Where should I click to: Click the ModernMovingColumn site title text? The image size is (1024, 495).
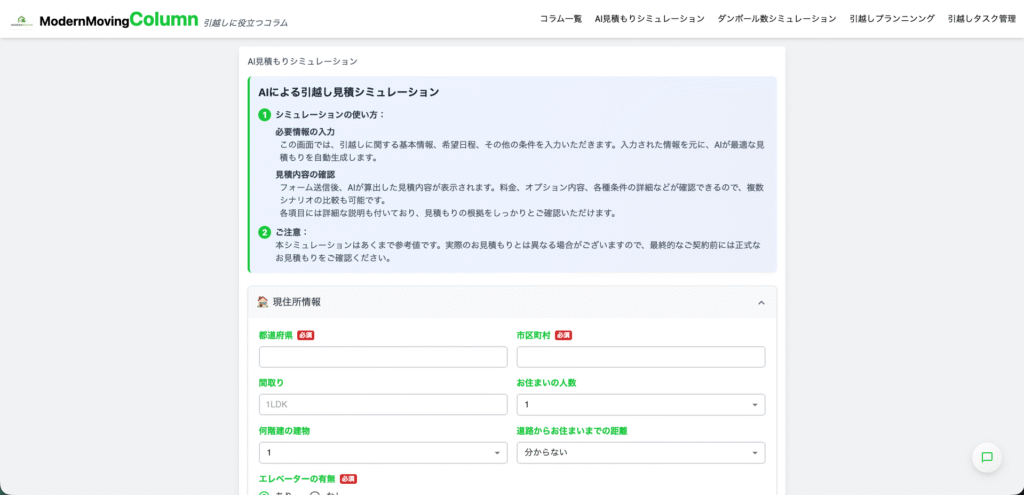[118, 20]
